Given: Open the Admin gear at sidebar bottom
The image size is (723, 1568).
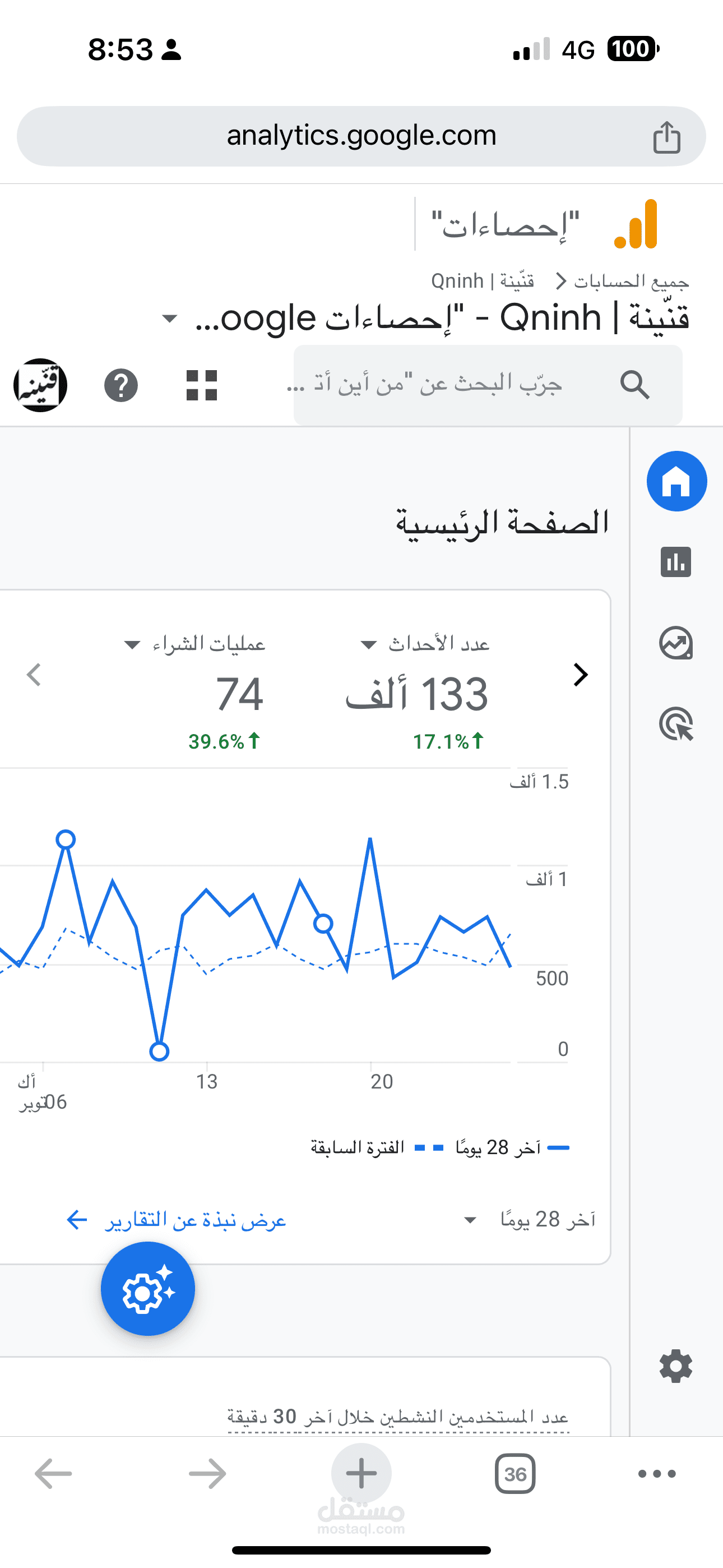Looking at the screenshot, I should click(675, 1367).
